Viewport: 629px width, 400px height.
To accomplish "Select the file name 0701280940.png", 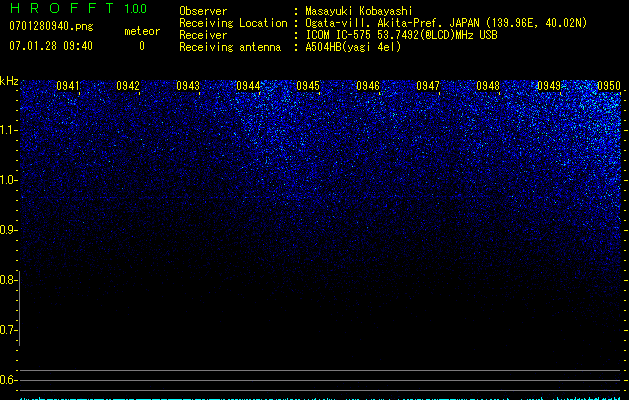I will coord(51,26).
